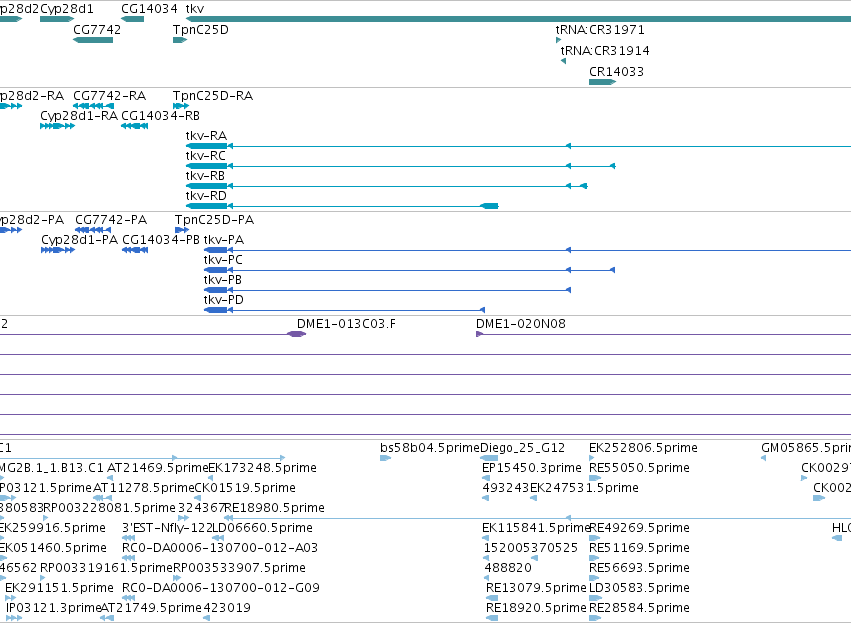Select the RE28584.5prime EST
This screenshot has width=851, height=623.
(595, 618)
